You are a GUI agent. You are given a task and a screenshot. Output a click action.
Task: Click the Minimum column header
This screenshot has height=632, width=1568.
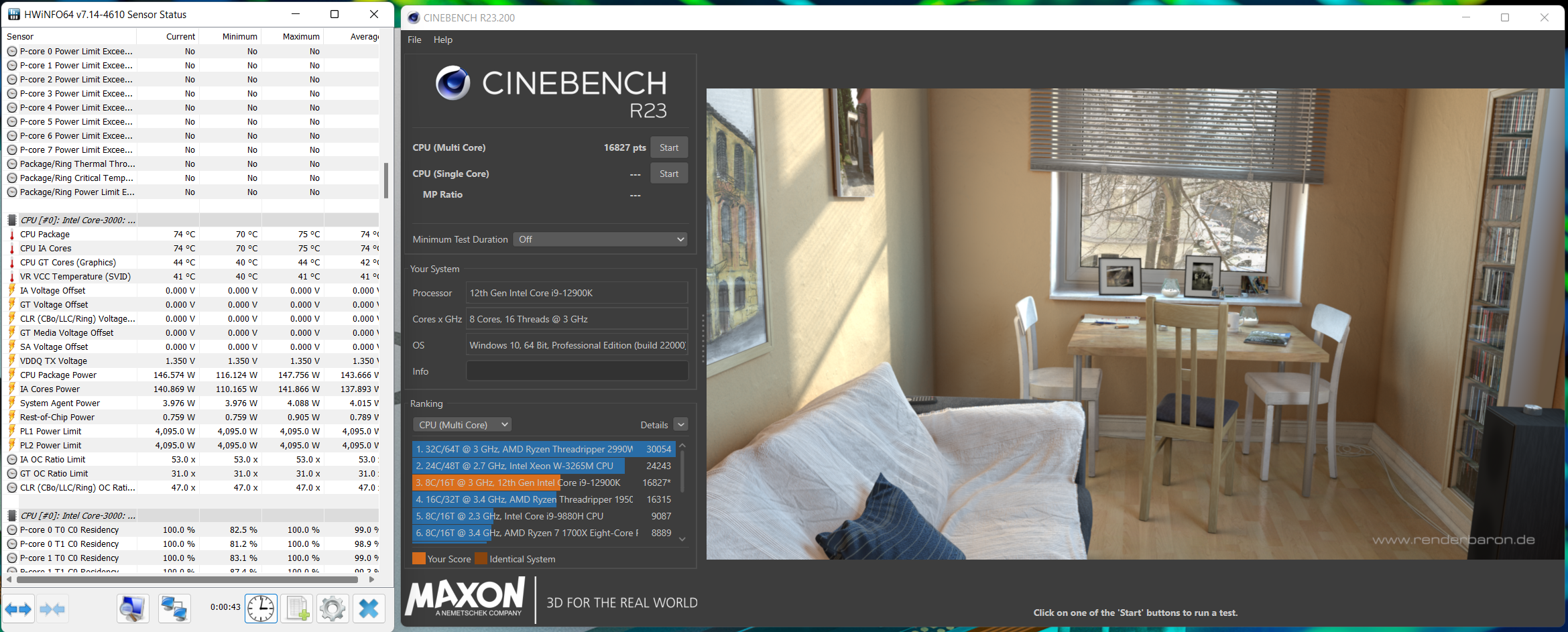[231, 36]
